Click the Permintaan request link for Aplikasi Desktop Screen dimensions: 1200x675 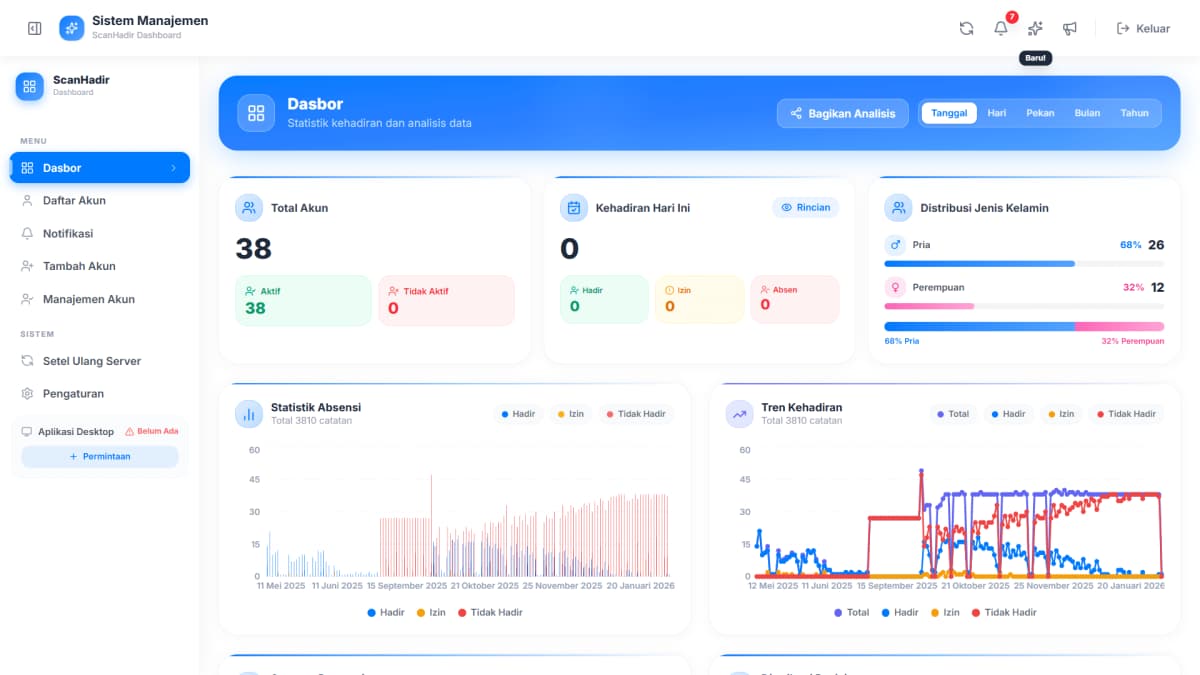coord(99,456)
